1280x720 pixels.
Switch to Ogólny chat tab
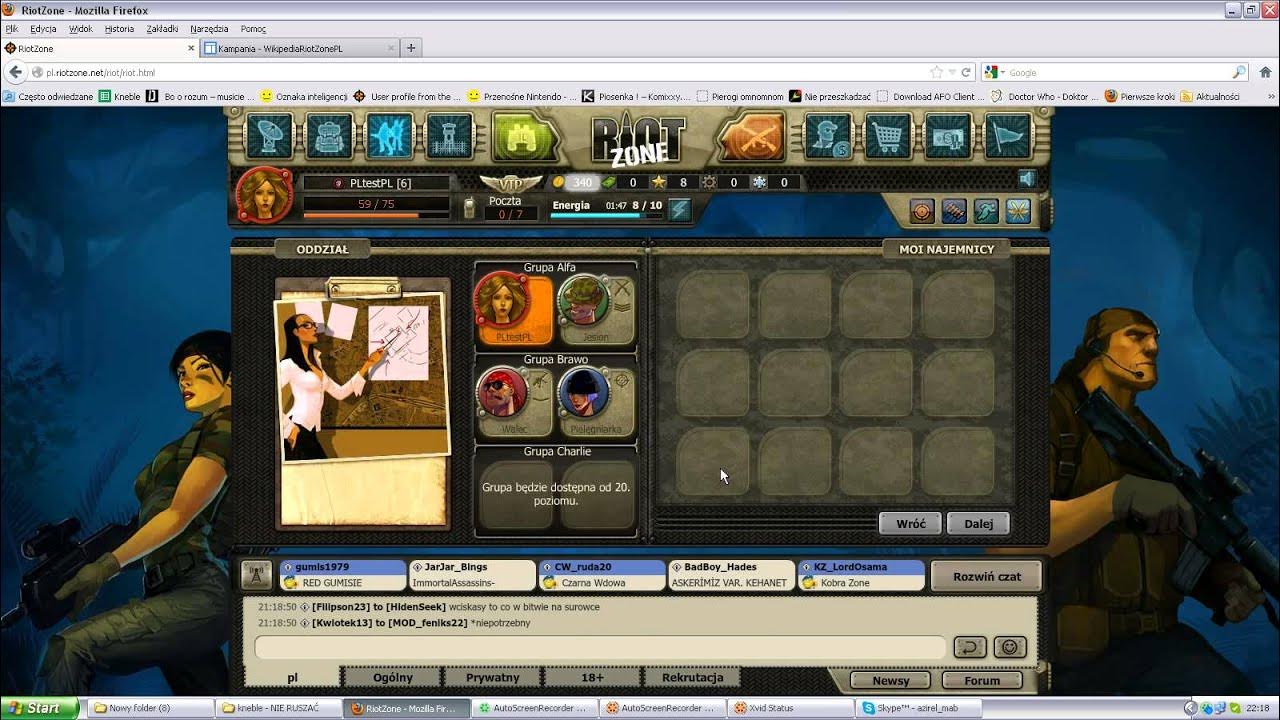point(393,677)
